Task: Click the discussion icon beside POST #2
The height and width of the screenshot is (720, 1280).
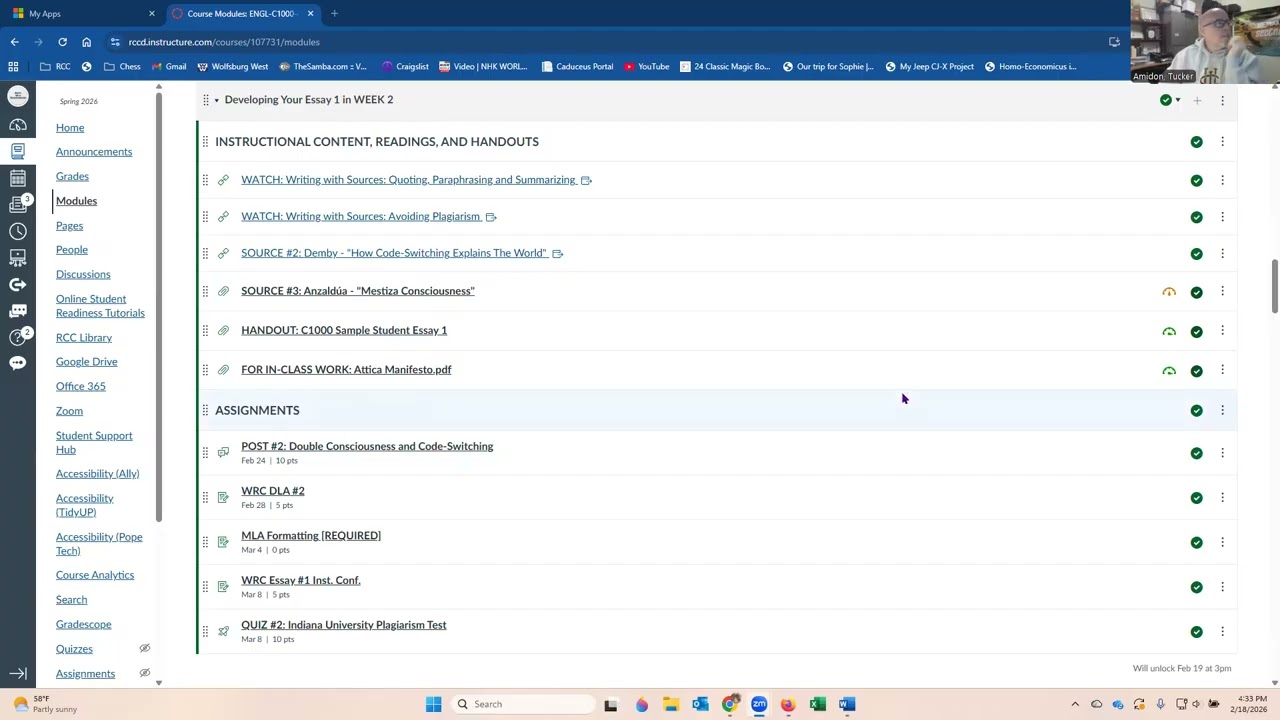Action: tap(223, 452)
